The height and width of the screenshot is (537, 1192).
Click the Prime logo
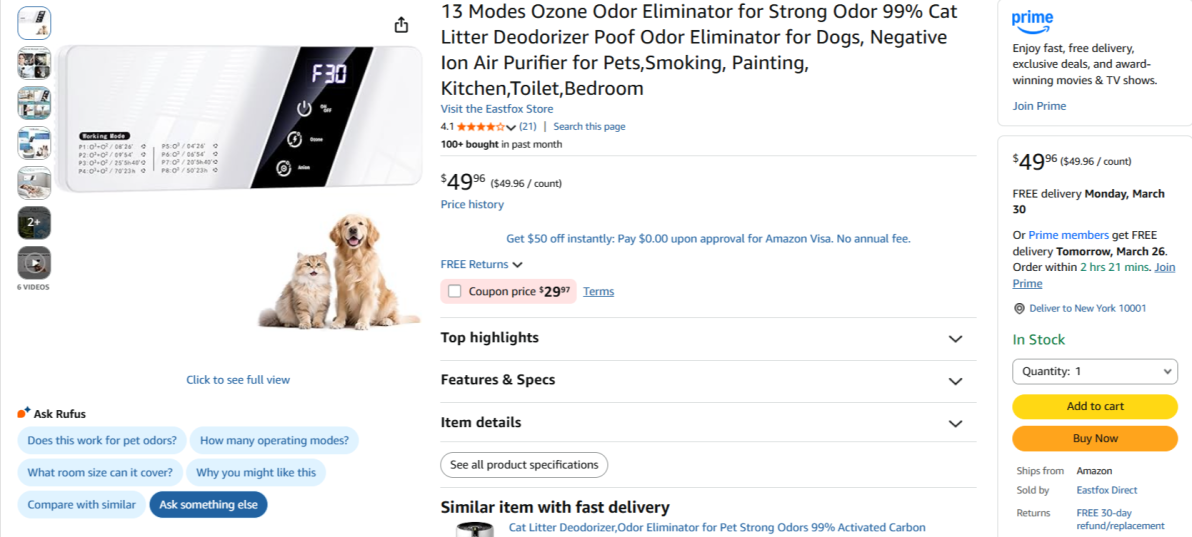click(1032, 20)
